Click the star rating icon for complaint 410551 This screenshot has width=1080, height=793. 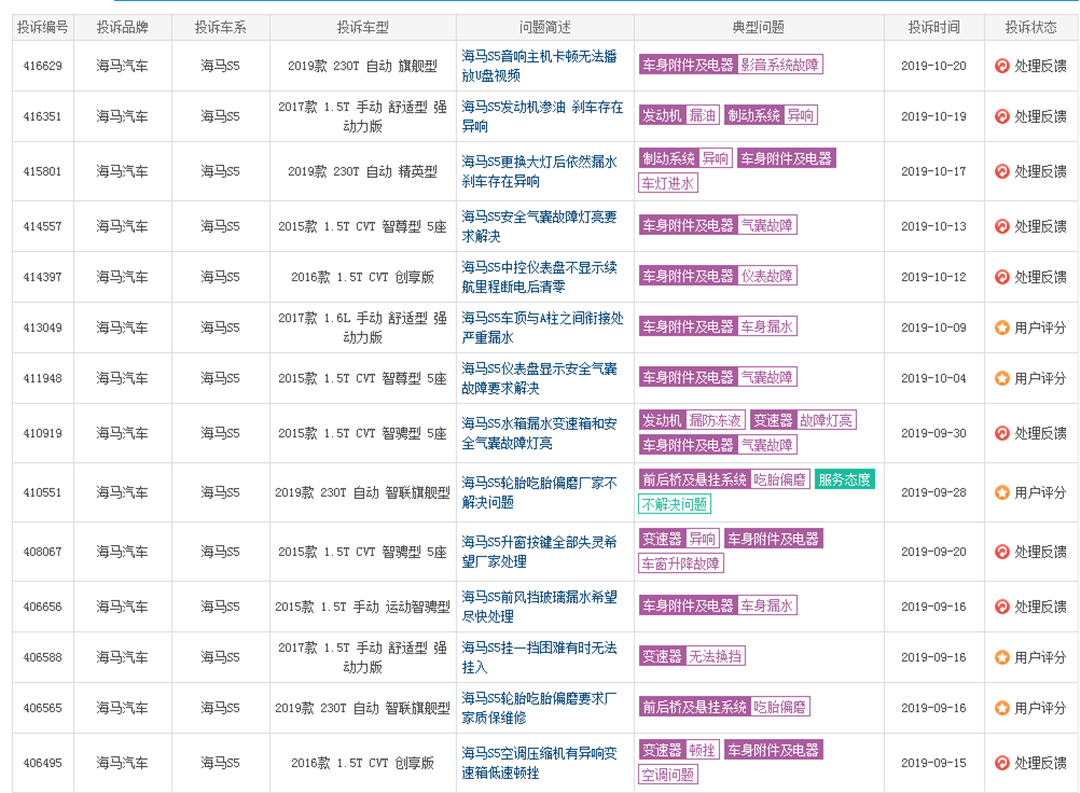[1002, 492]
